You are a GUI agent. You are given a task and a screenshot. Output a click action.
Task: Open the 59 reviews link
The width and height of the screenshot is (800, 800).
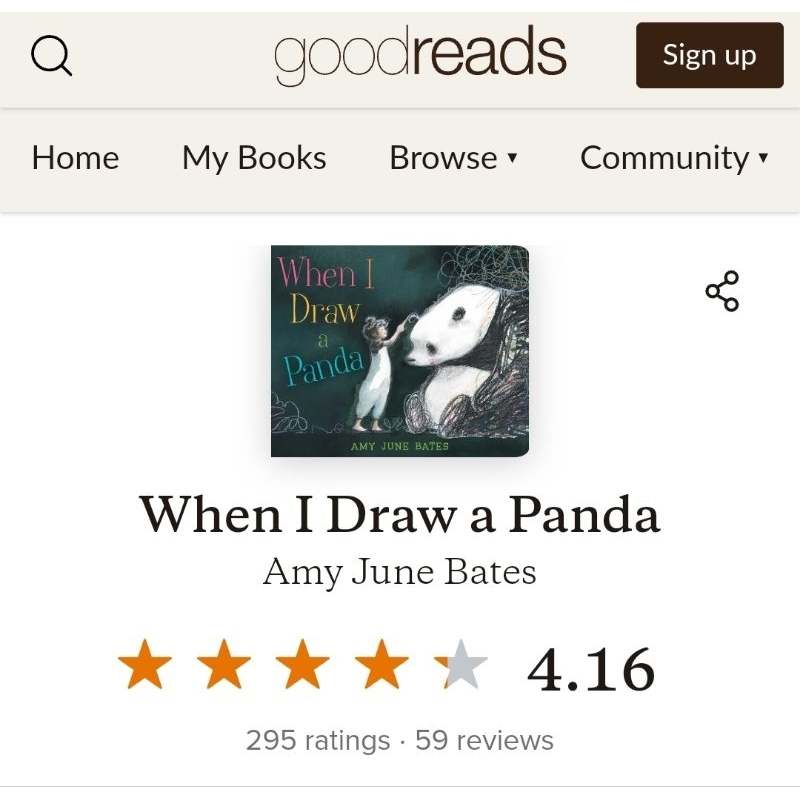coord(484,741)
